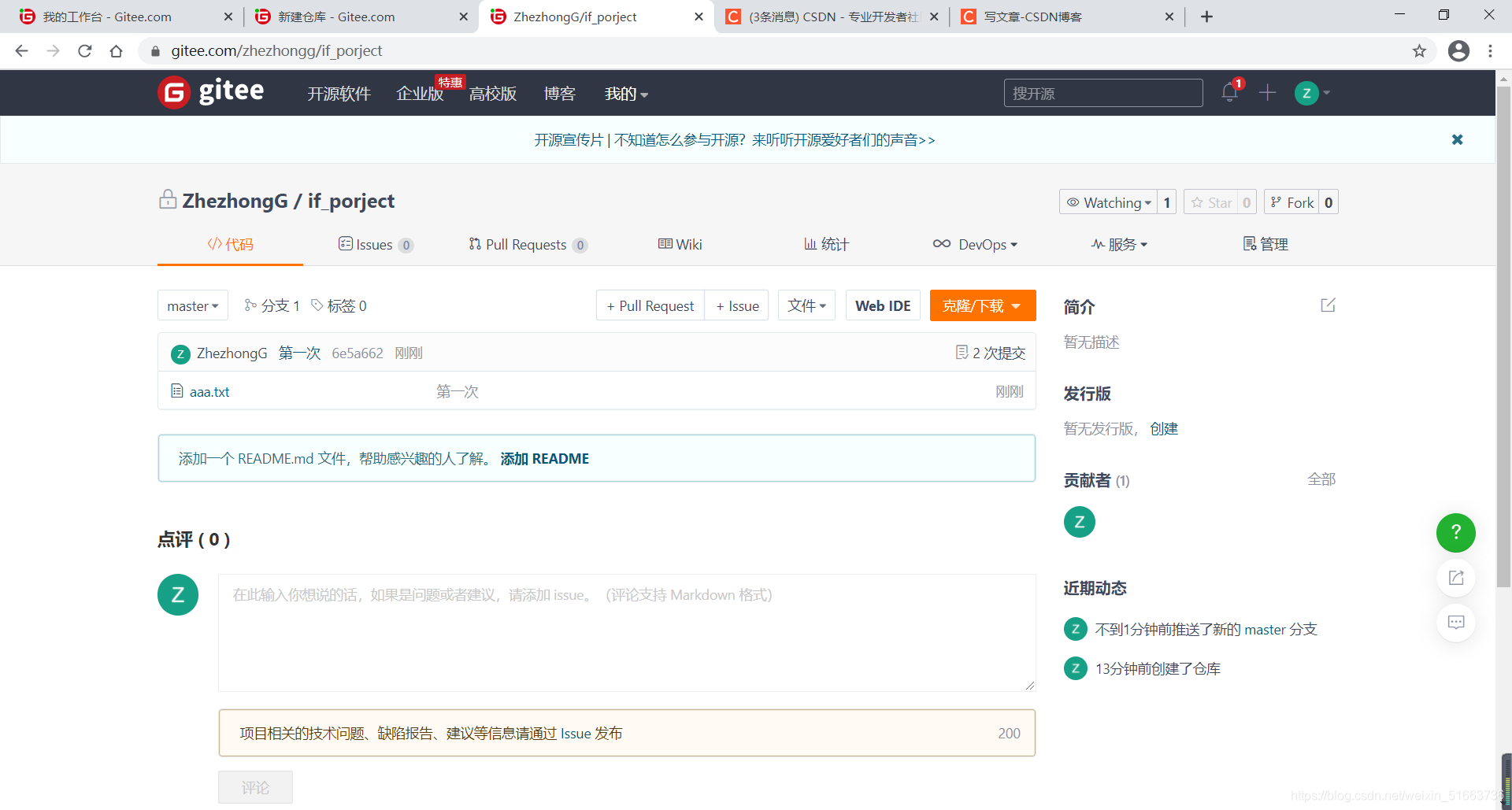Open commit hash 6e5a662
The height and width of the screenshot is (810, 1512).
pyautogui.click(x=358, y=353)
